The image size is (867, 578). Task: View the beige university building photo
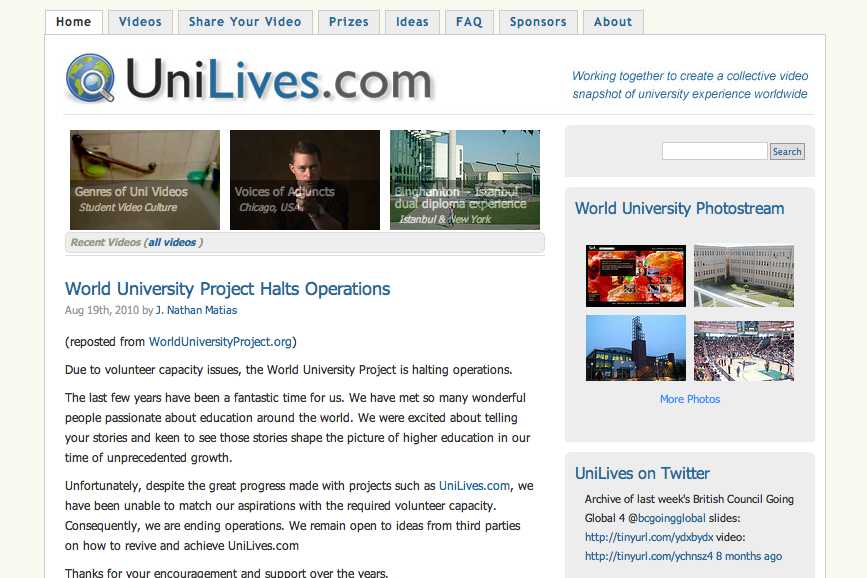point(744,276)
